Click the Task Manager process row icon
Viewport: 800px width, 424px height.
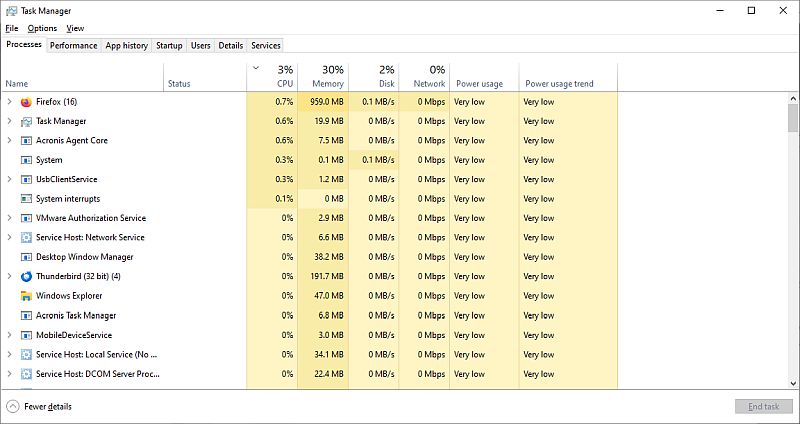pos(26,121)
